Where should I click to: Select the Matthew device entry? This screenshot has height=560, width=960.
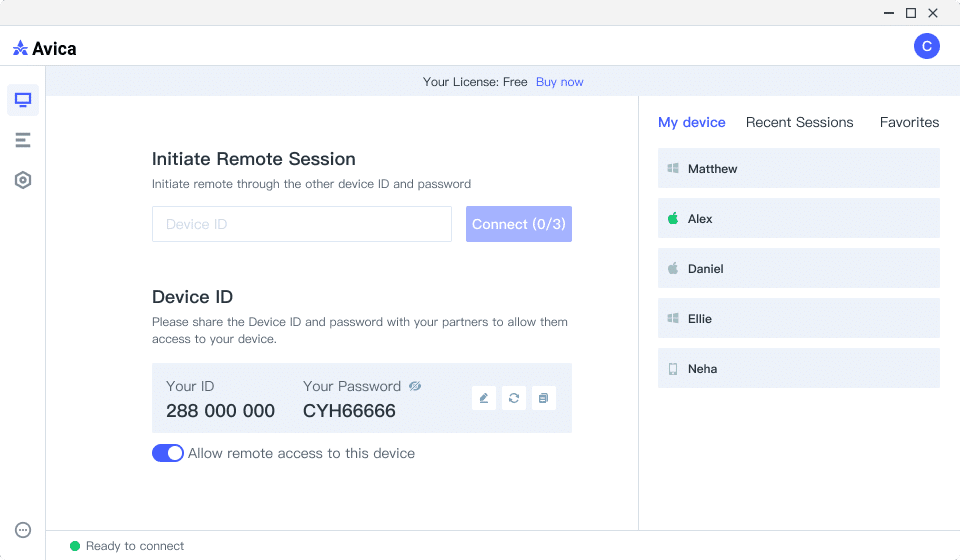click(798, 168)
